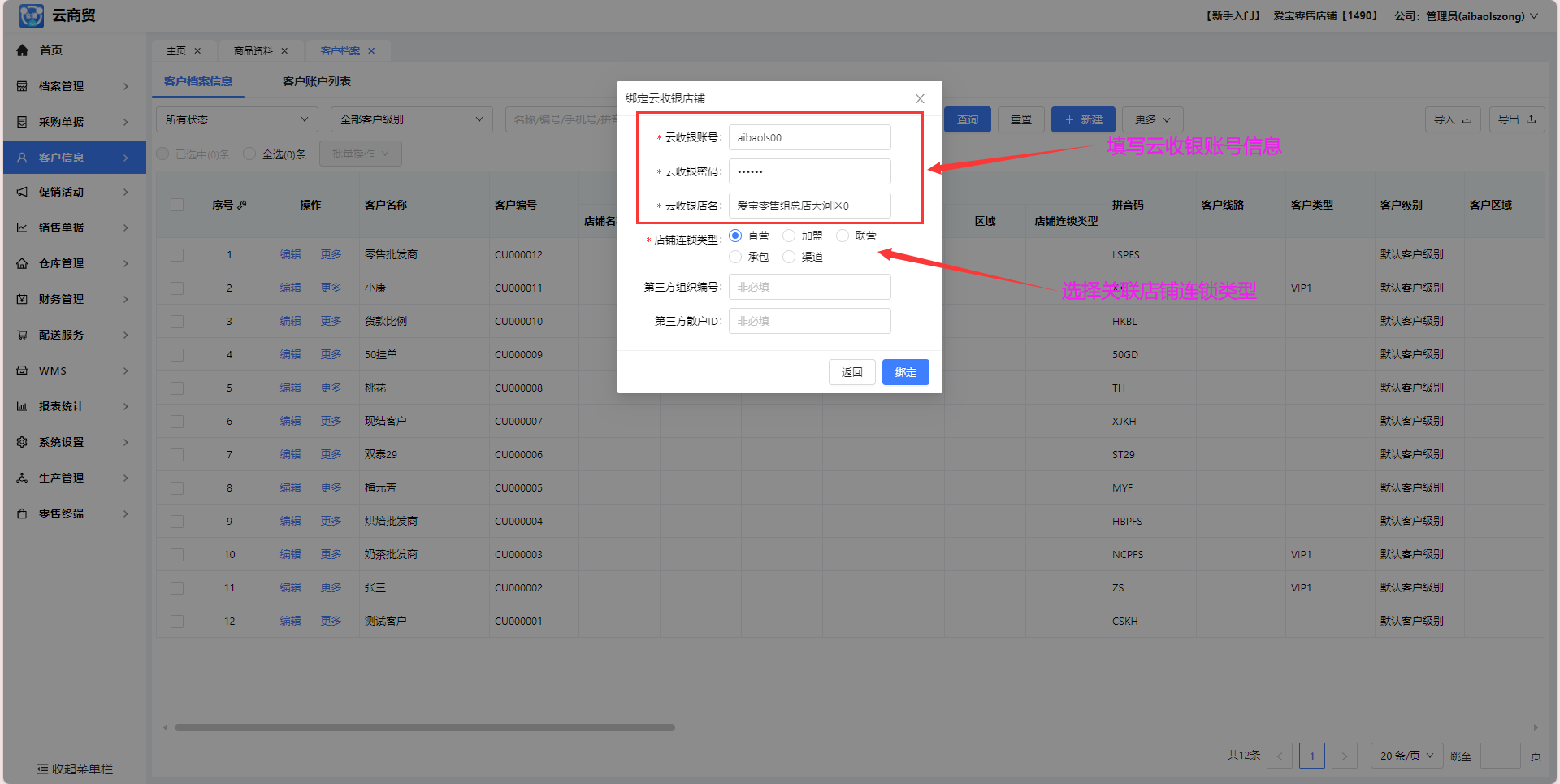Click the wrench icon next to 序号
The image size is (1560, 784).
coord(242,205)
